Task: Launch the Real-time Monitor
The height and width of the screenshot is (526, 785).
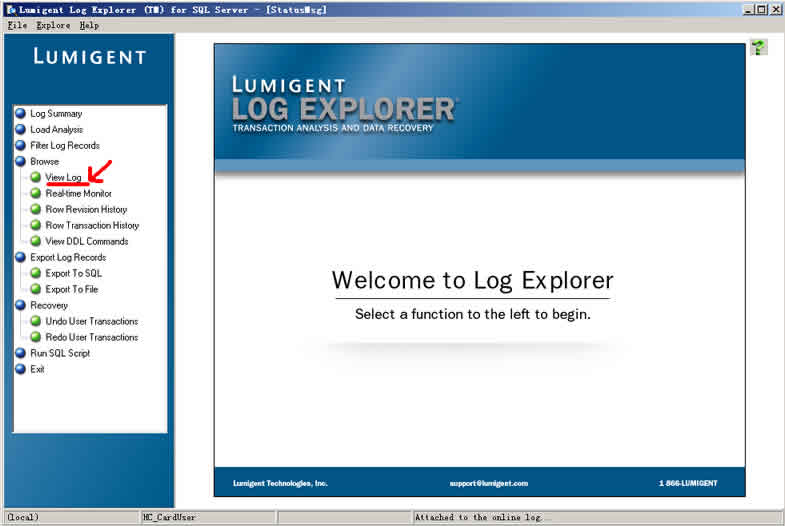Action: (x=79, y=193)
